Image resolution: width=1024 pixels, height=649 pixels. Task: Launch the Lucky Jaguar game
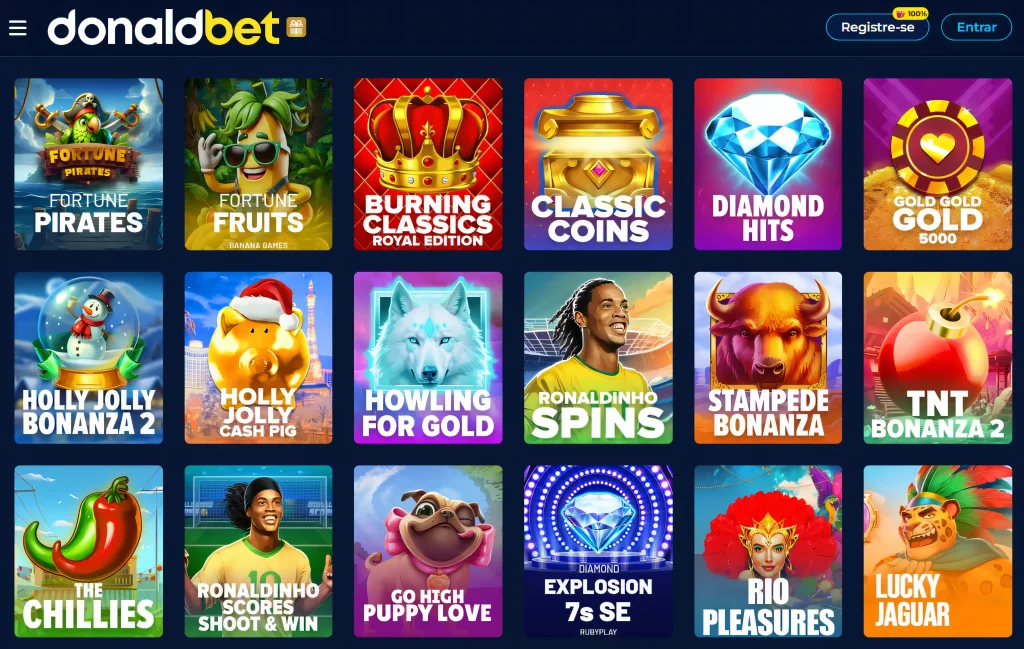tap(938, 551)
